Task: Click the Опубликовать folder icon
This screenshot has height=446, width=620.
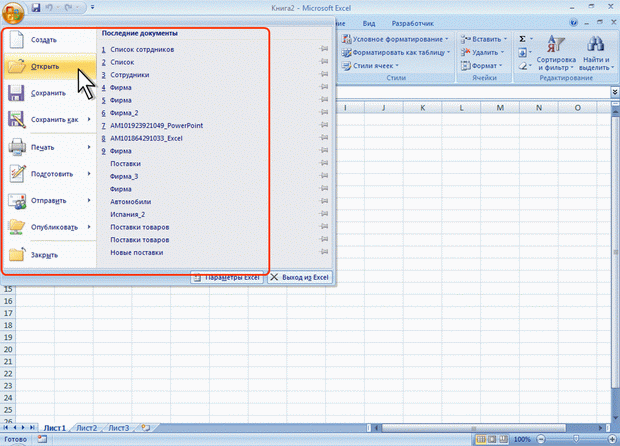Action: (x=17, y=227)
